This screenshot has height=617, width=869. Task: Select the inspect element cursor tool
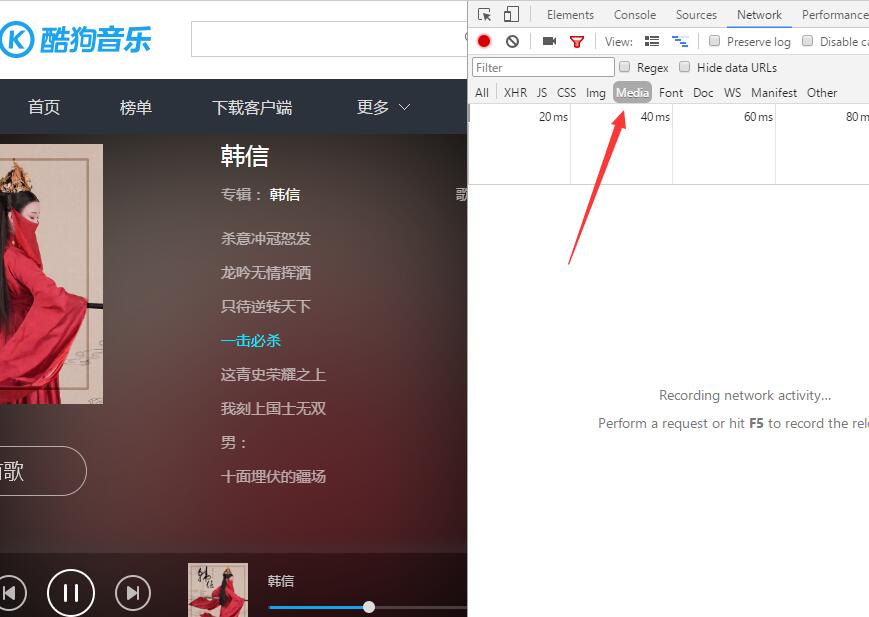pos(485,14)
